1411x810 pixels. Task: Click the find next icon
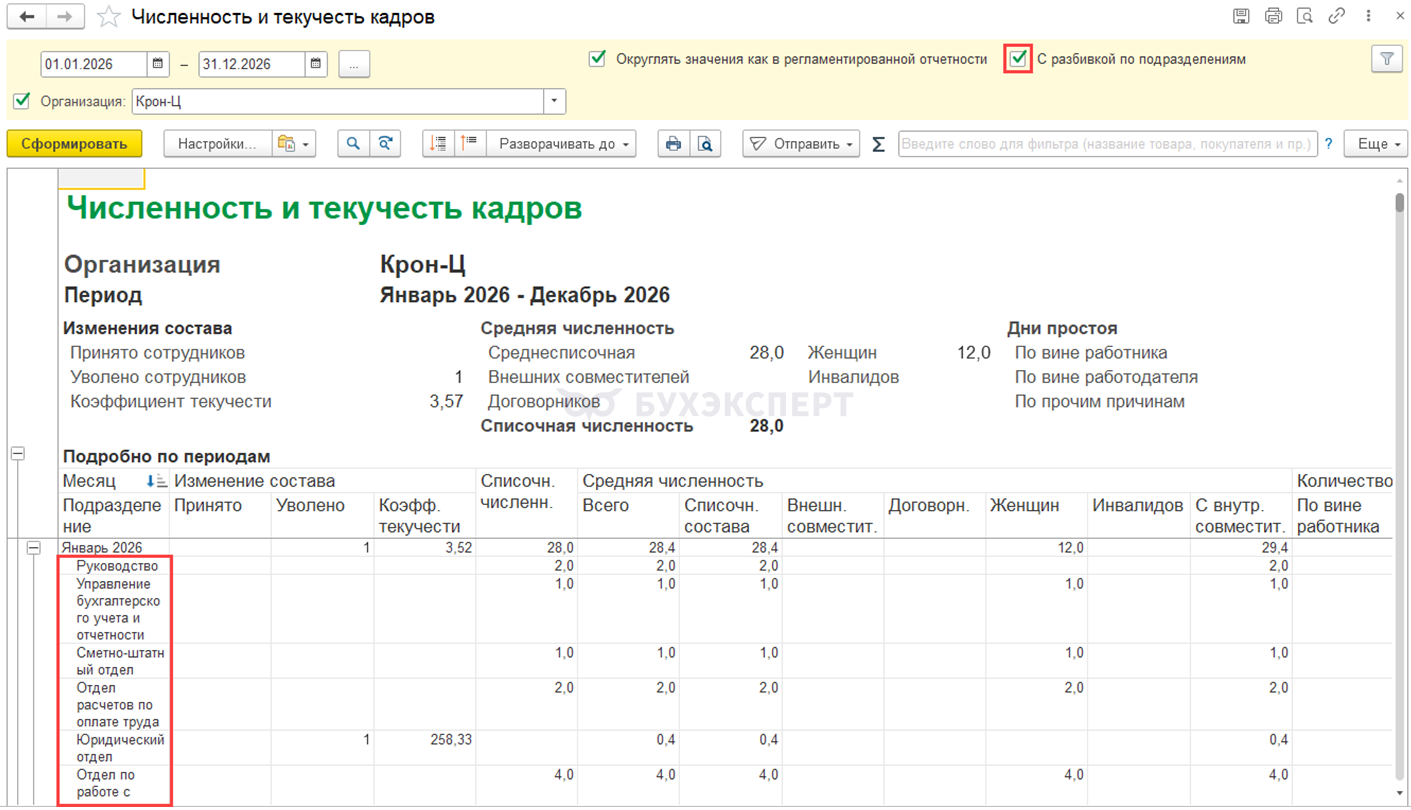(385, 144)
